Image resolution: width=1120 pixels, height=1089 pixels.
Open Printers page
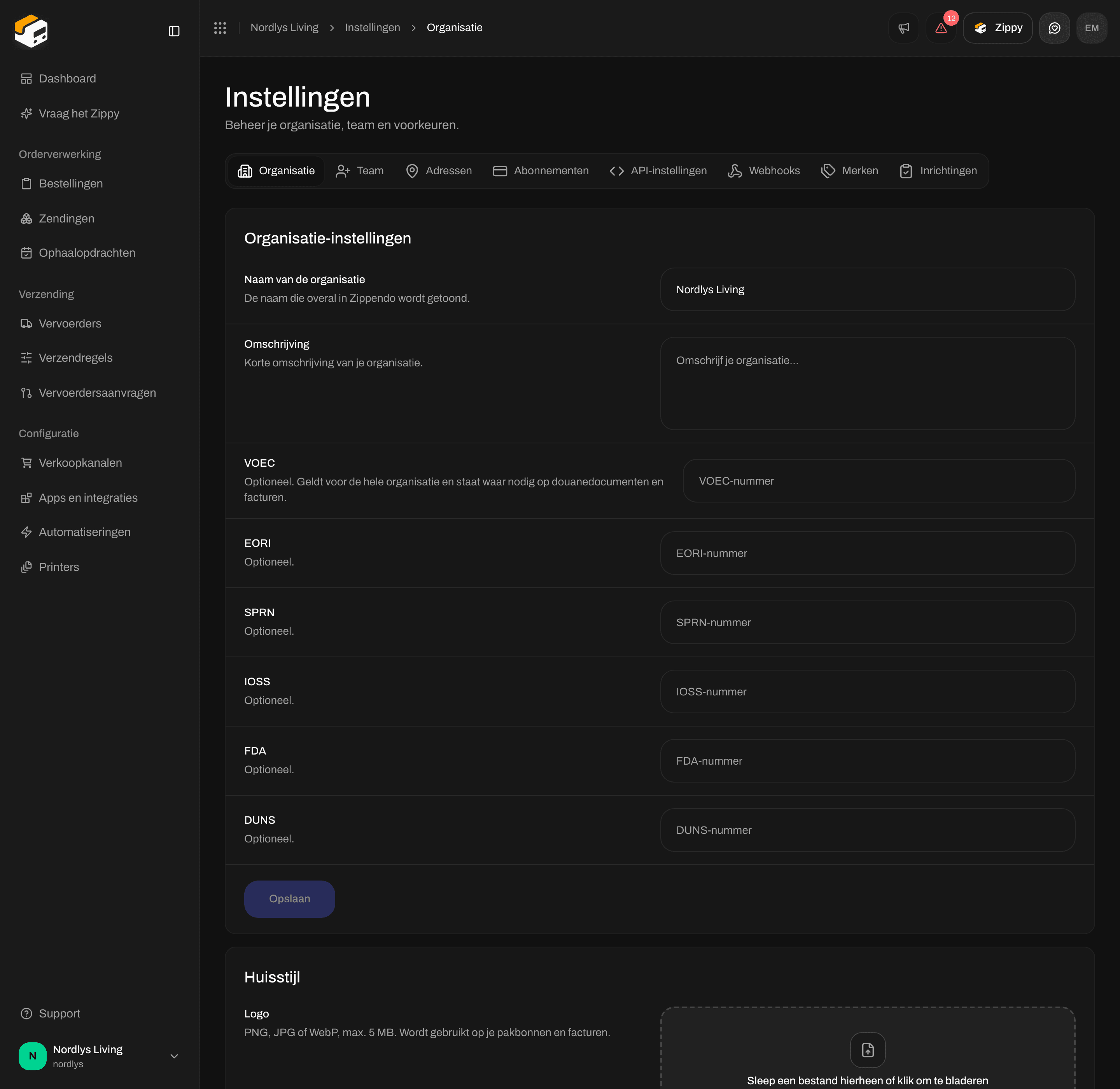click(100, 567)
